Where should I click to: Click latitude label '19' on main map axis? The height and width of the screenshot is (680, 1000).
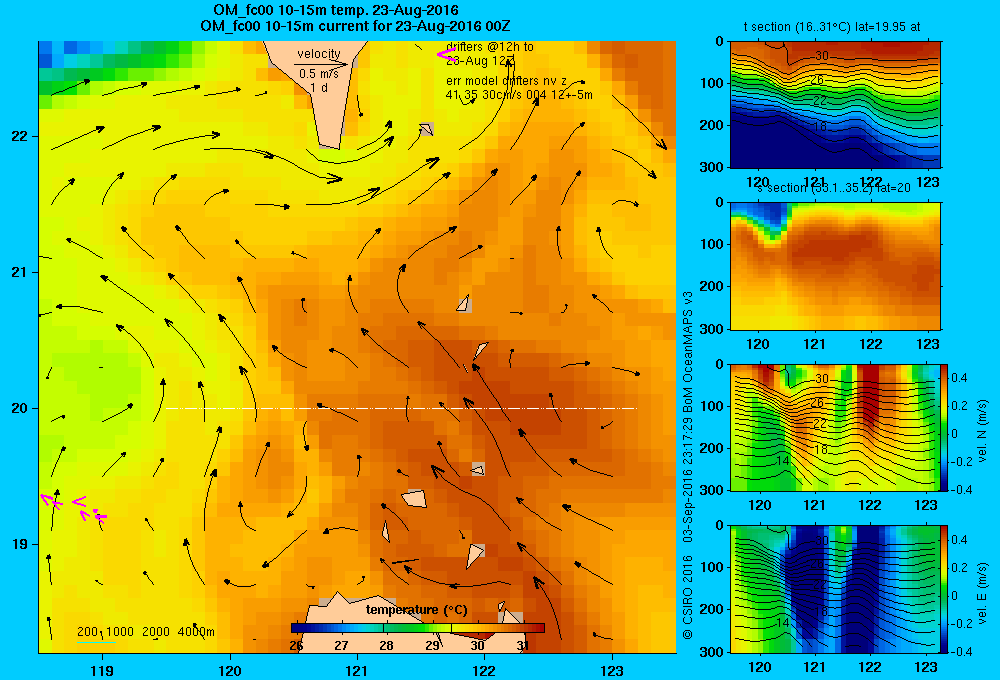(20, 544)
